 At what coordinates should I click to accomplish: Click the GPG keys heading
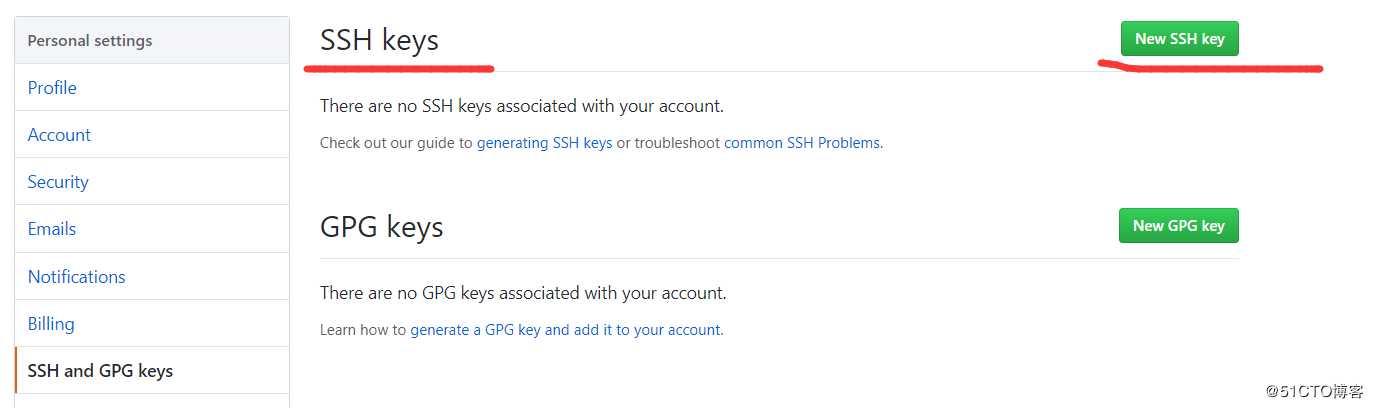[381, 227]
